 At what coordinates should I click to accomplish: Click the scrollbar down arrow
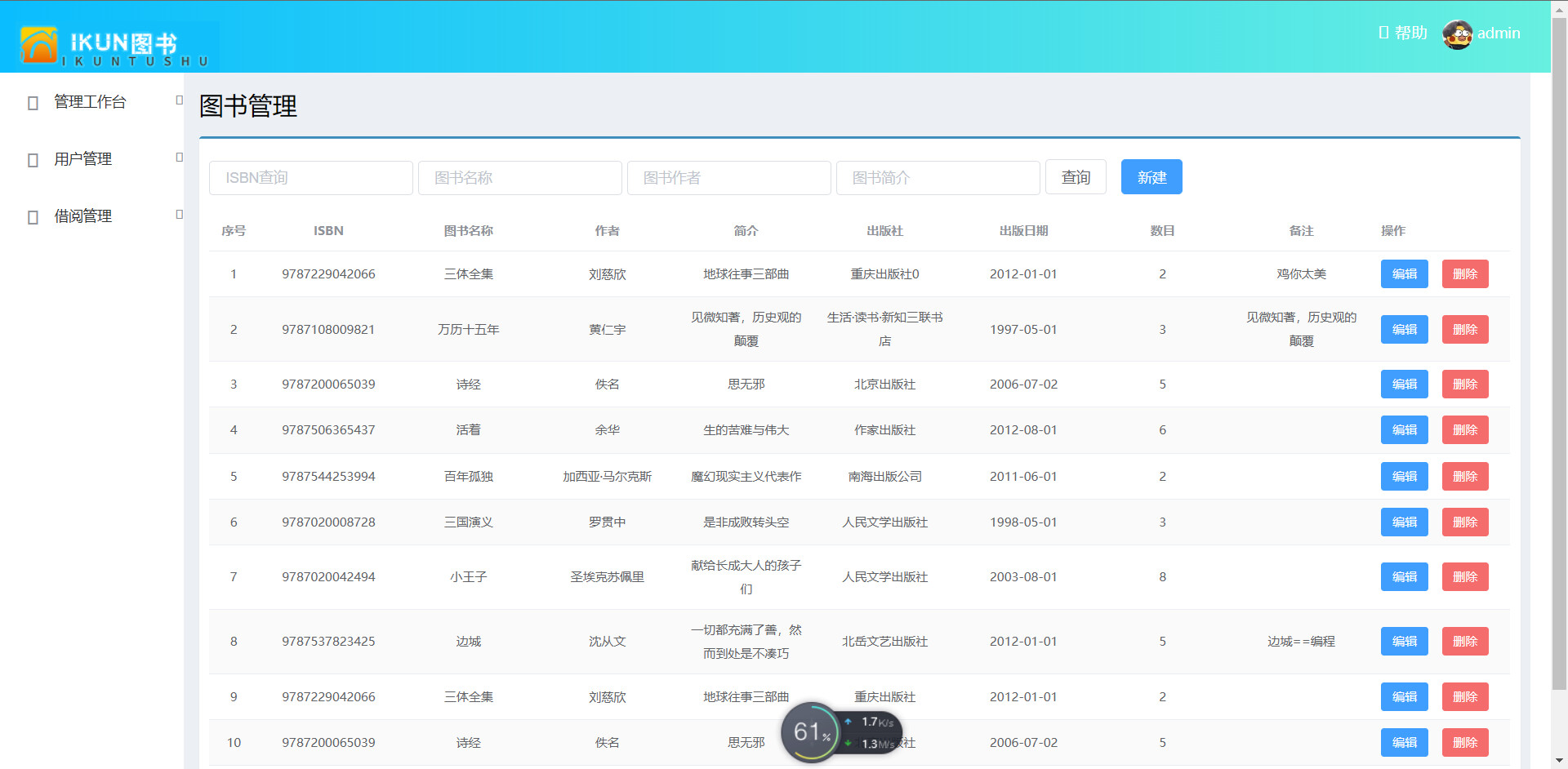1559,761
